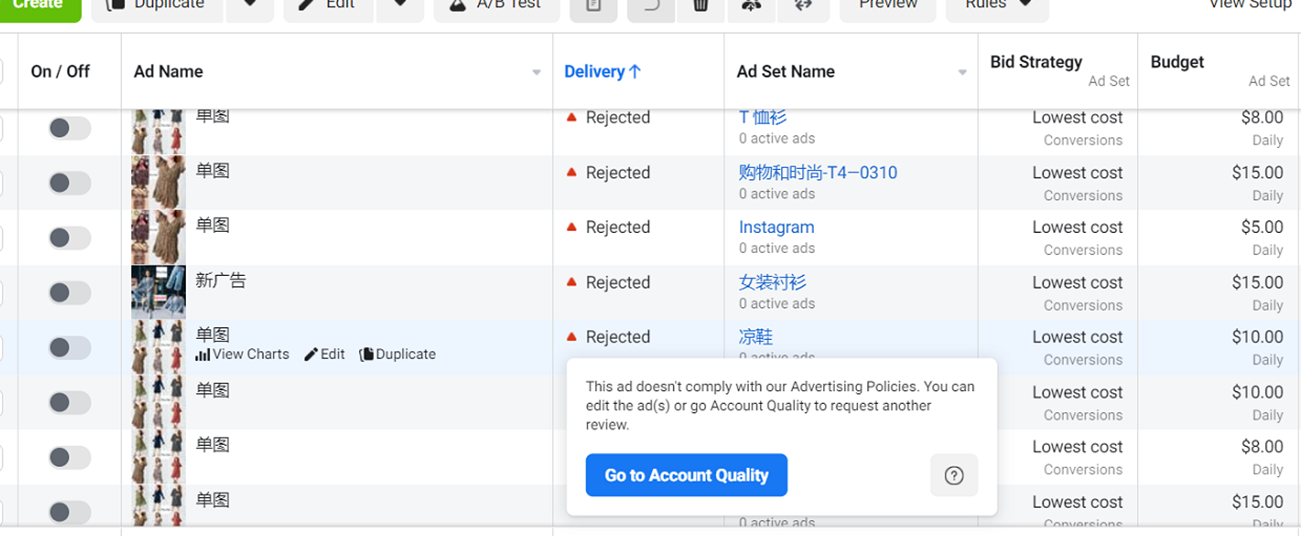Expand the Ad Name column dropdown arrow
The width and height of the screenshot is (1301, 536).
click(x=537, y=72)
